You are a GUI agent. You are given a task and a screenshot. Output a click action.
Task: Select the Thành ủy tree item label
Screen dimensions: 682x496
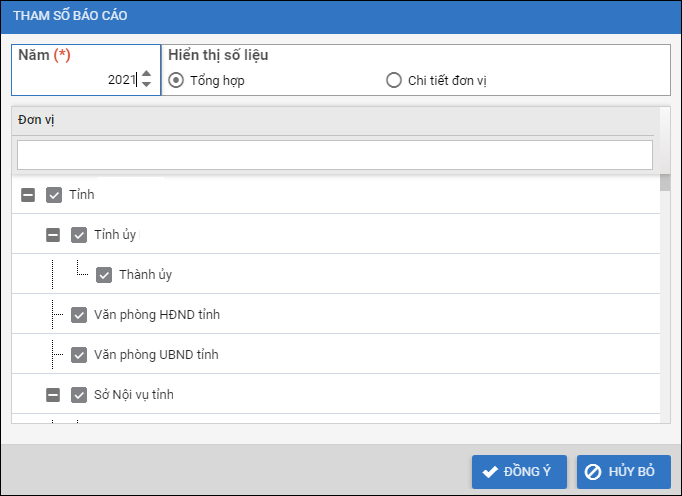[138, 275]
